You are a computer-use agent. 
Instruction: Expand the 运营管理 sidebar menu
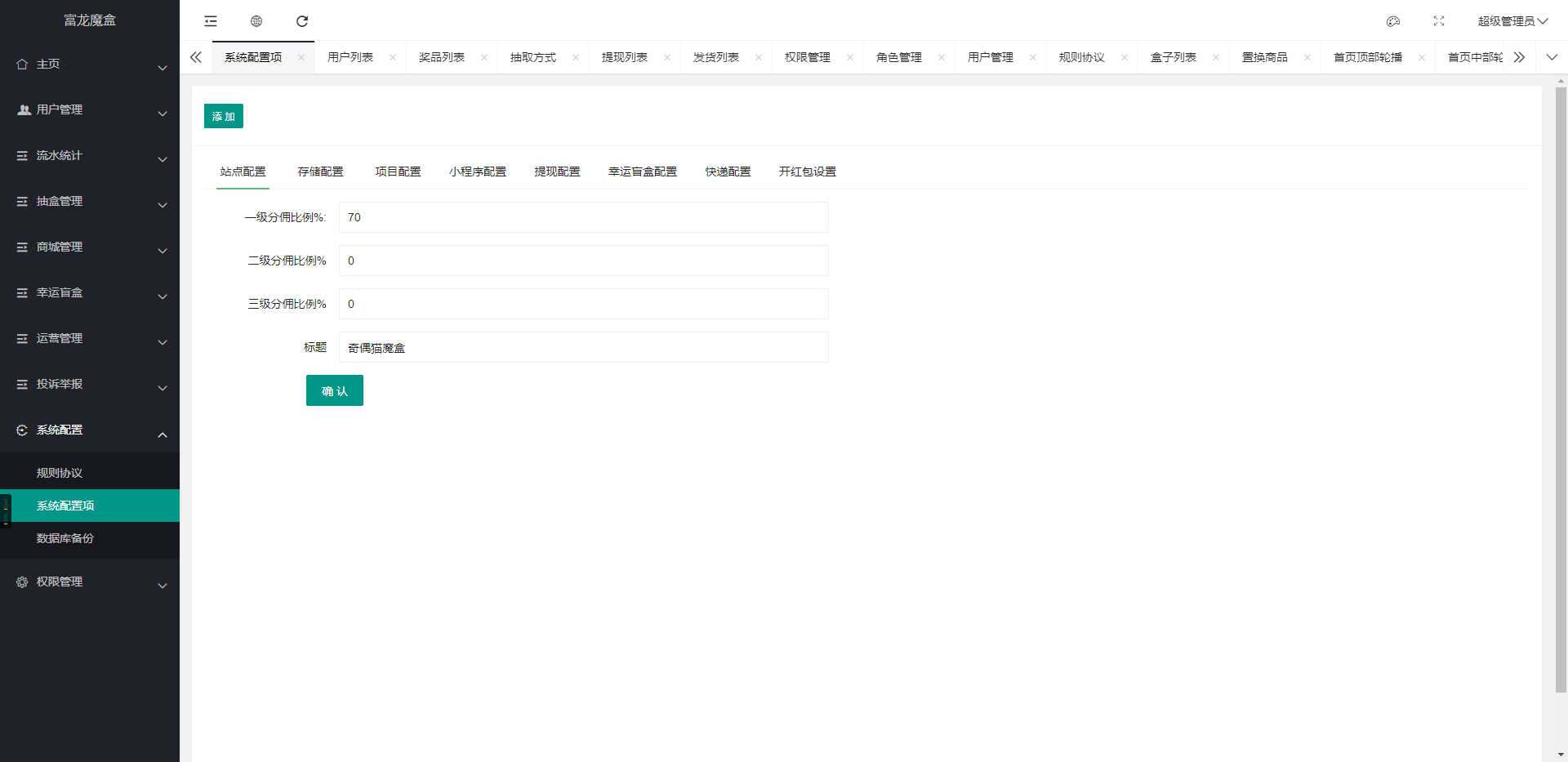(x=90, y=338)
